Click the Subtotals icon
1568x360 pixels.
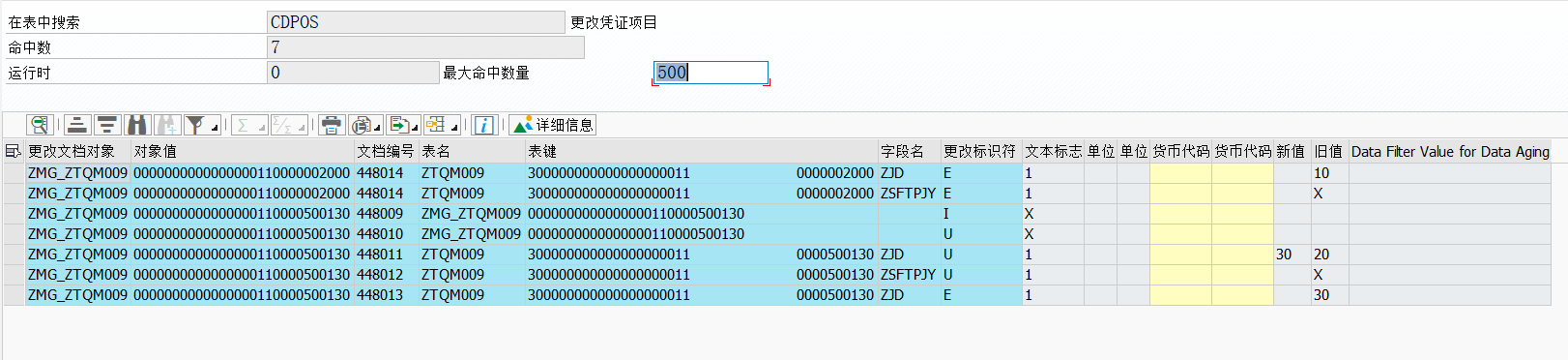coord(283,125)
